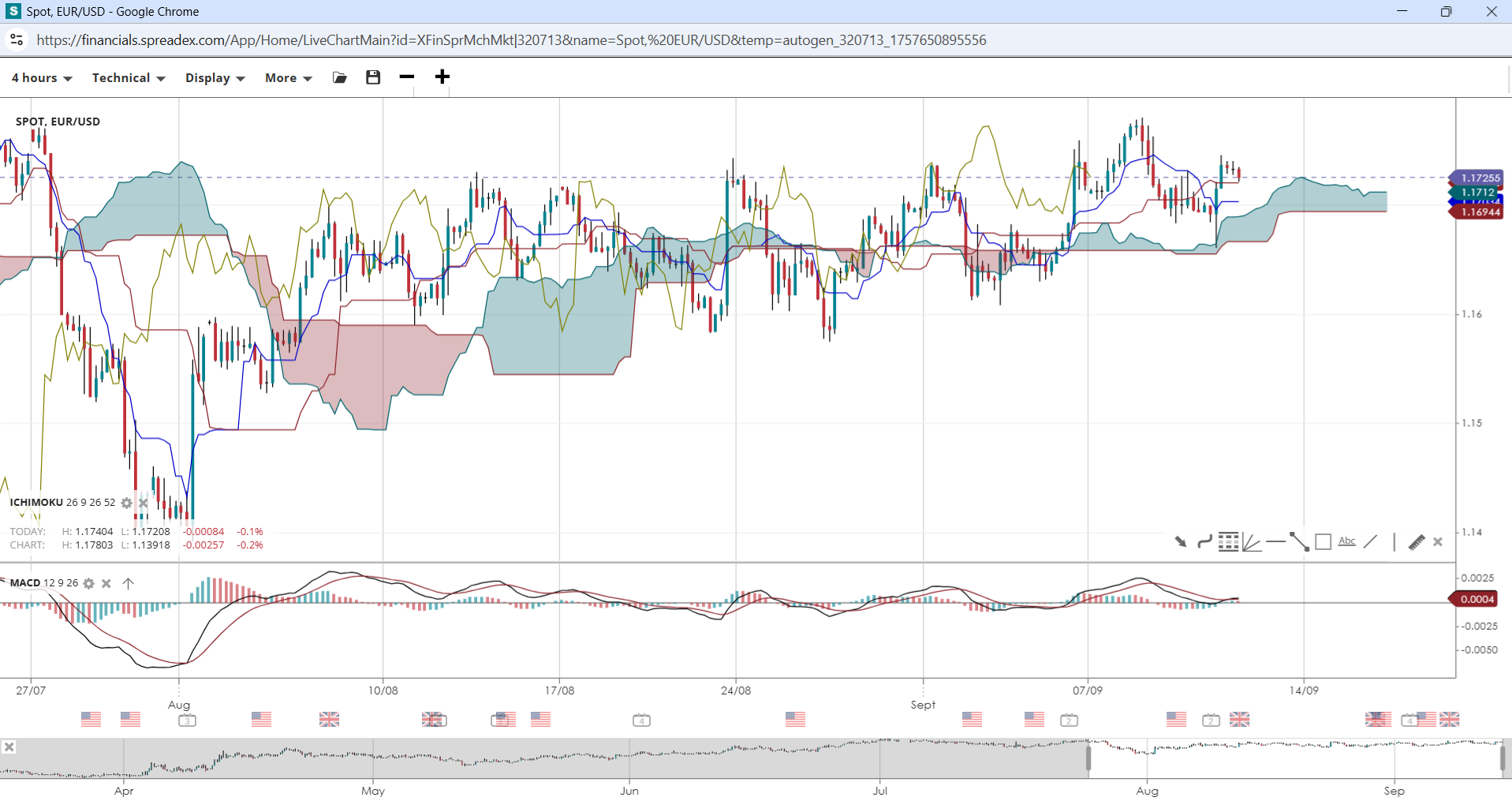This screenshot has width=1512, height=801.
Task: Minimize the Chrome window
Action: pyautogui.click(x=1402, y=11)
